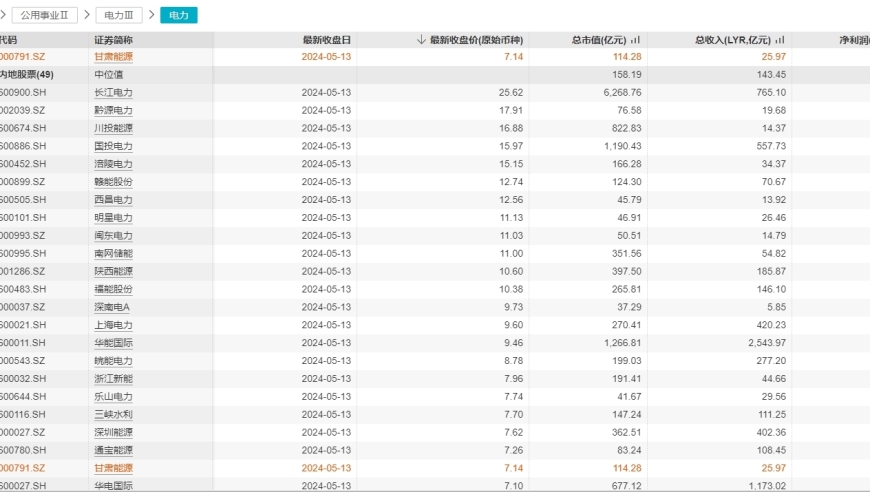Viewport: 870px width, 492px height.
Task: Open the chart icon beside 总收入(LYR,亿元)
Action: [x=780, y=40]
